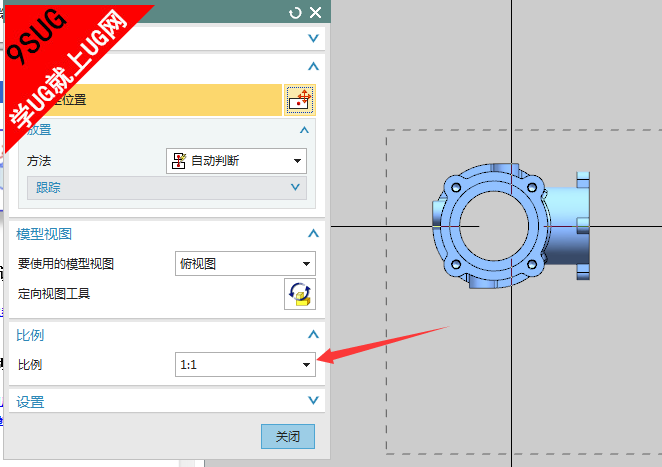Click the 关闭 button
The image size is (662, 467).
tap(288, 436)
